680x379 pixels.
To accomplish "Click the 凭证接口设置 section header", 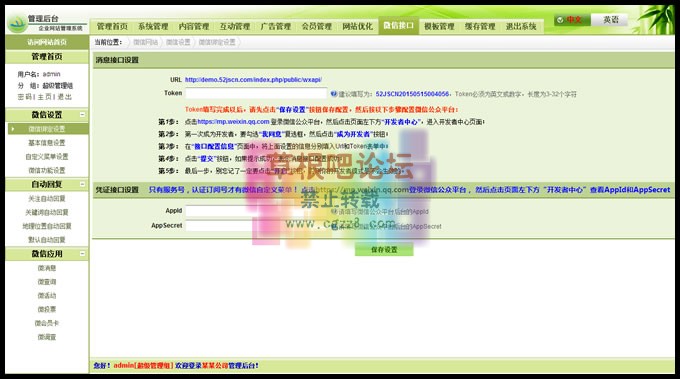I will (117, 190).
